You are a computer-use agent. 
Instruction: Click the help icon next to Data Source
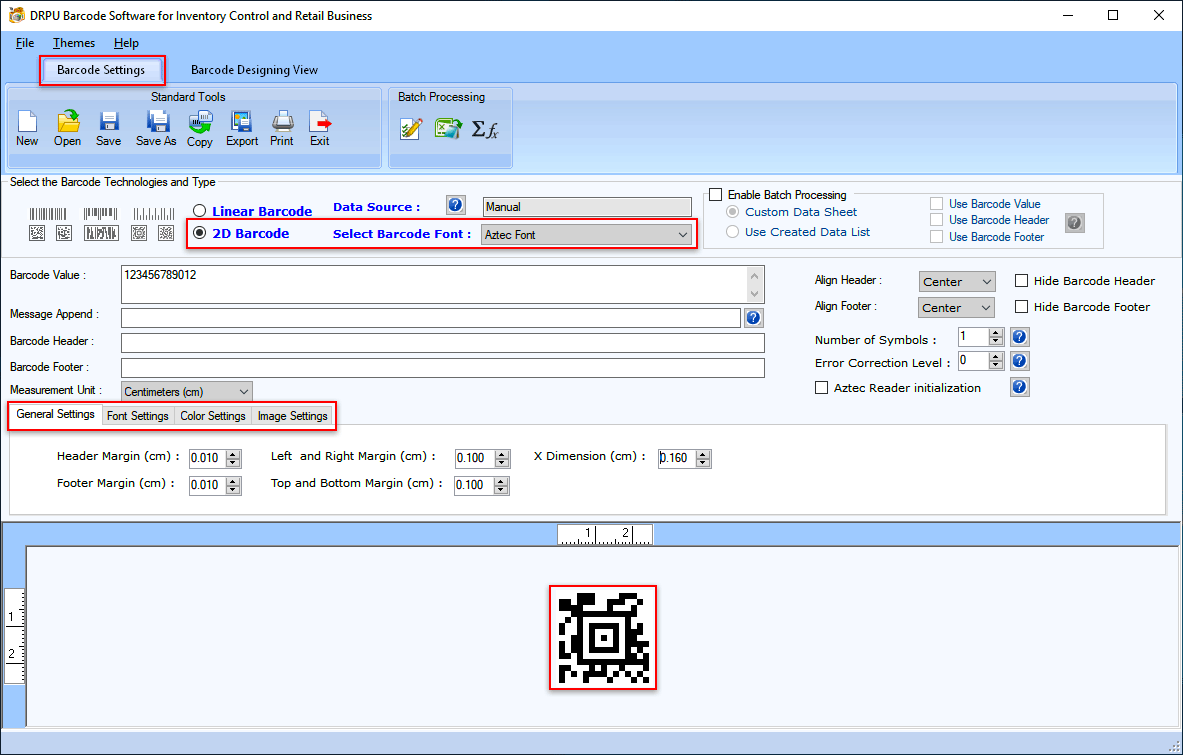[456, 205]
